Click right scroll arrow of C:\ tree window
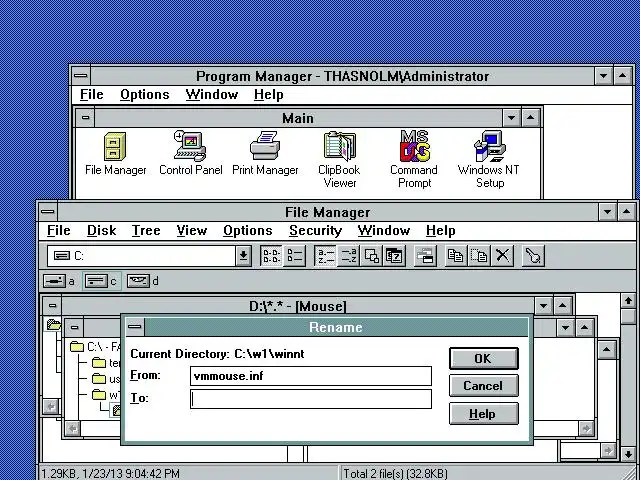This screenshot has width=640, height=480. coord(586,429)
